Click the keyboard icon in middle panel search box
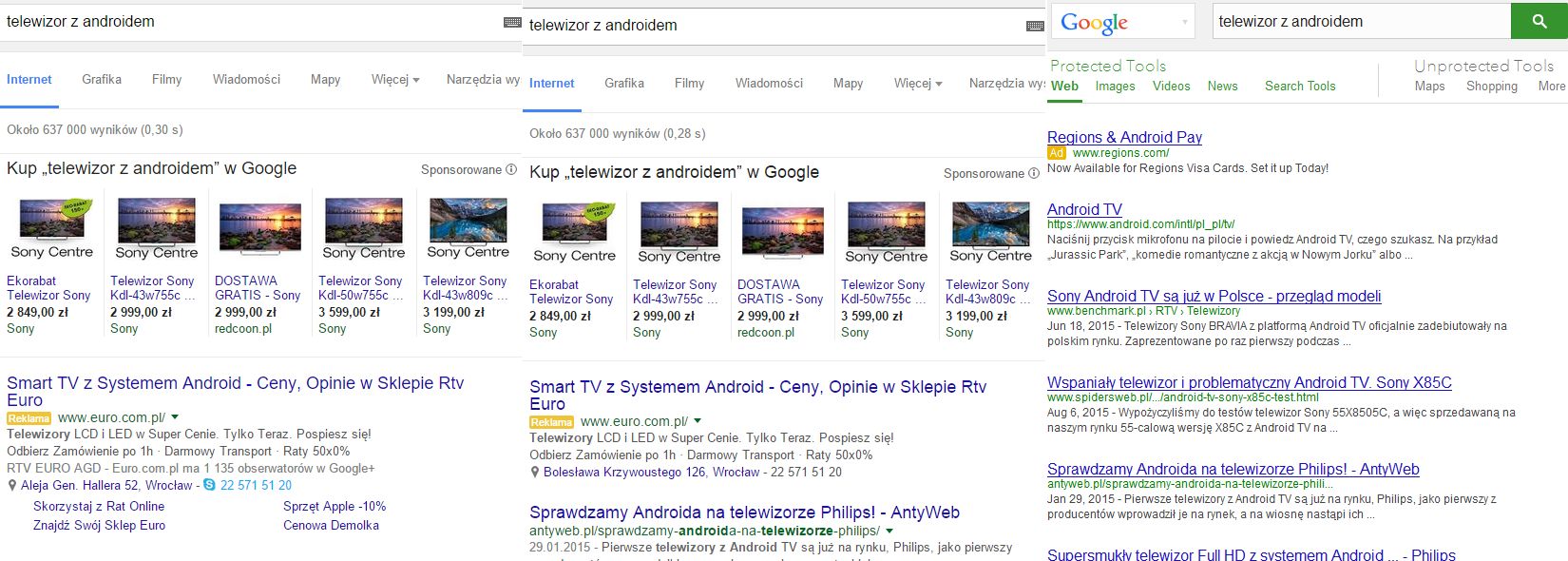This screenshot has width=1568, height=561. pos(1036,26)
